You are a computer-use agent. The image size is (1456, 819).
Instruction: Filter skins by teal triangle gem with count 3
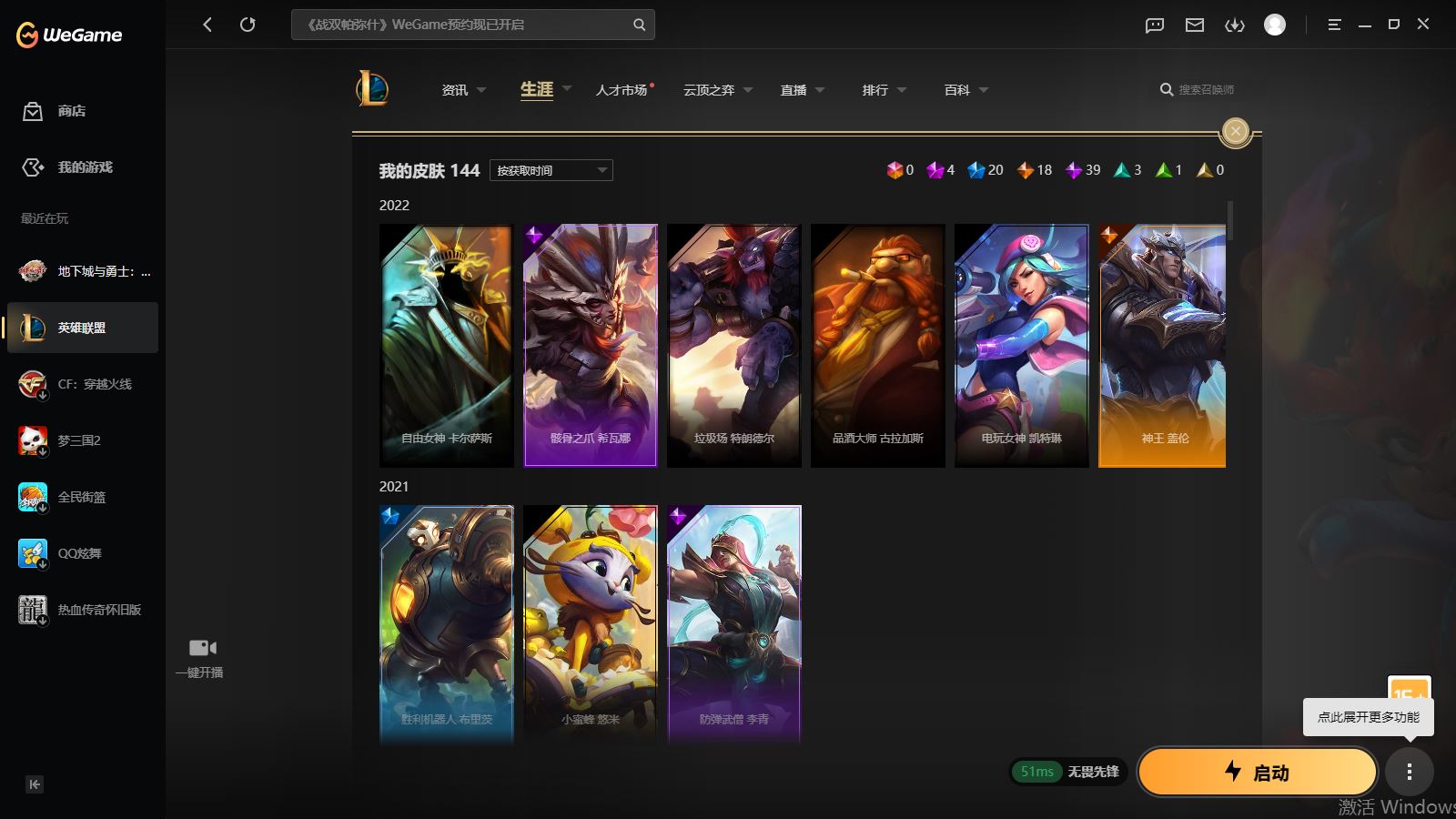pyautogui.click(x=1127, y=170)
